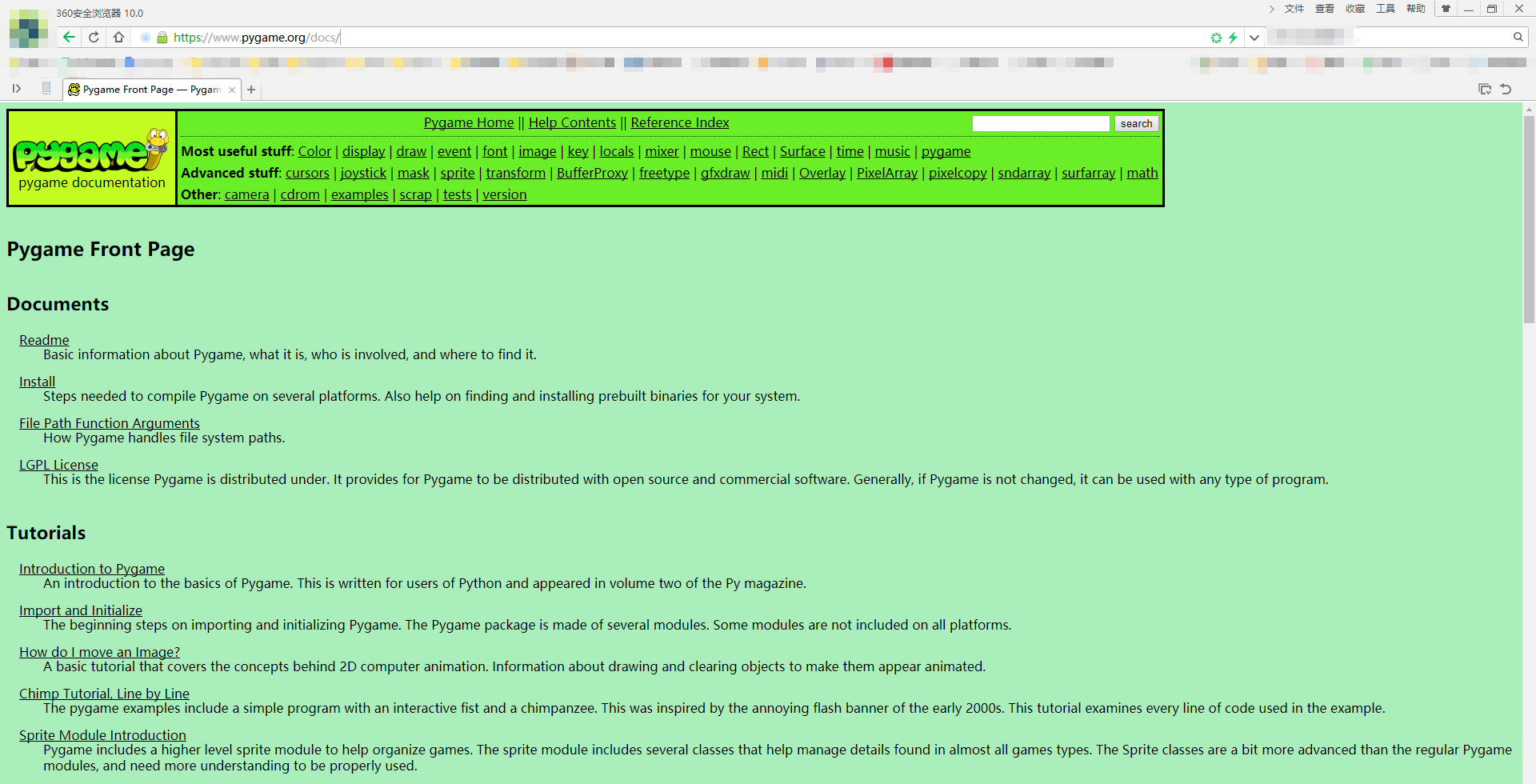Open the Install document link
The image size is (1536, 784).
coord(37,382)
